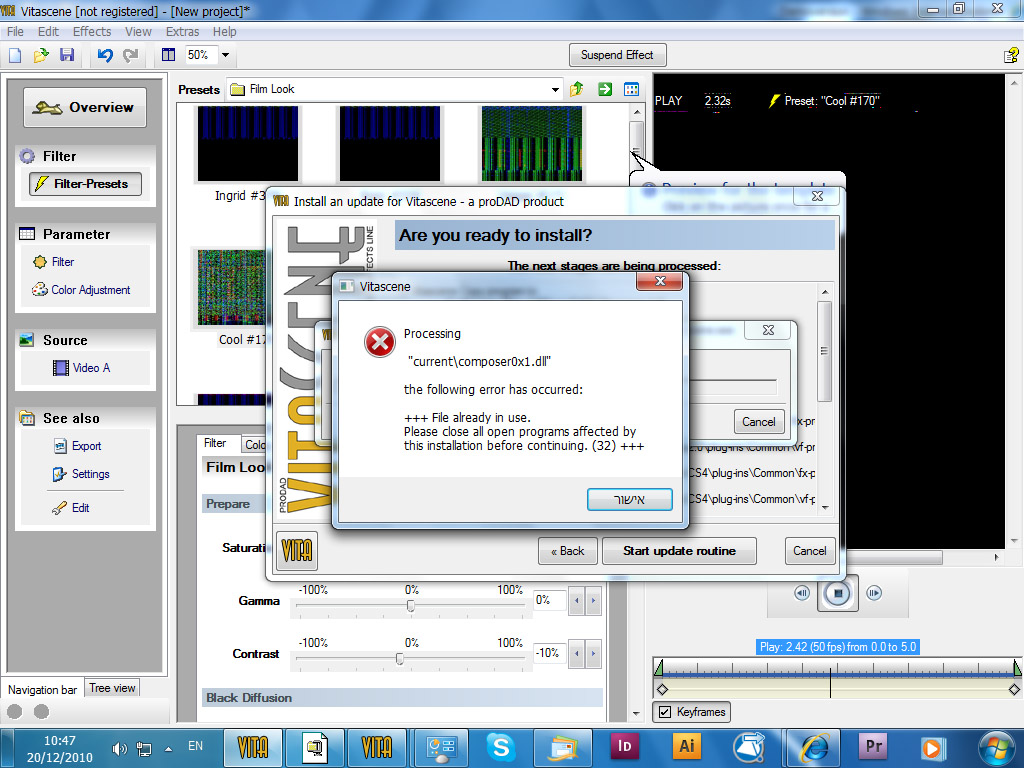
Task: Select Video A source
Action: pos(82,368)
